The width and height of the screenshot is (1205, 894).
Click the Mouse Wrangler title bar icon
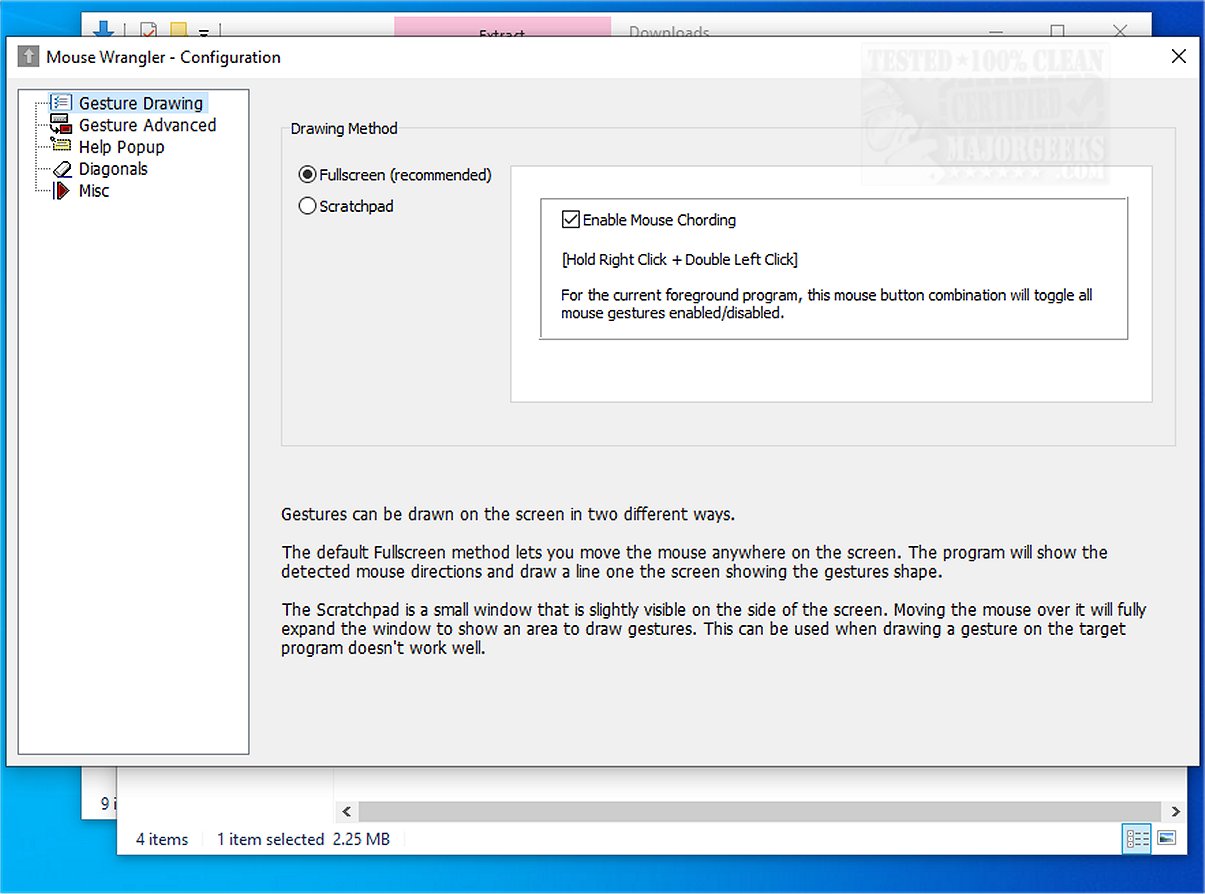(28, 57)
